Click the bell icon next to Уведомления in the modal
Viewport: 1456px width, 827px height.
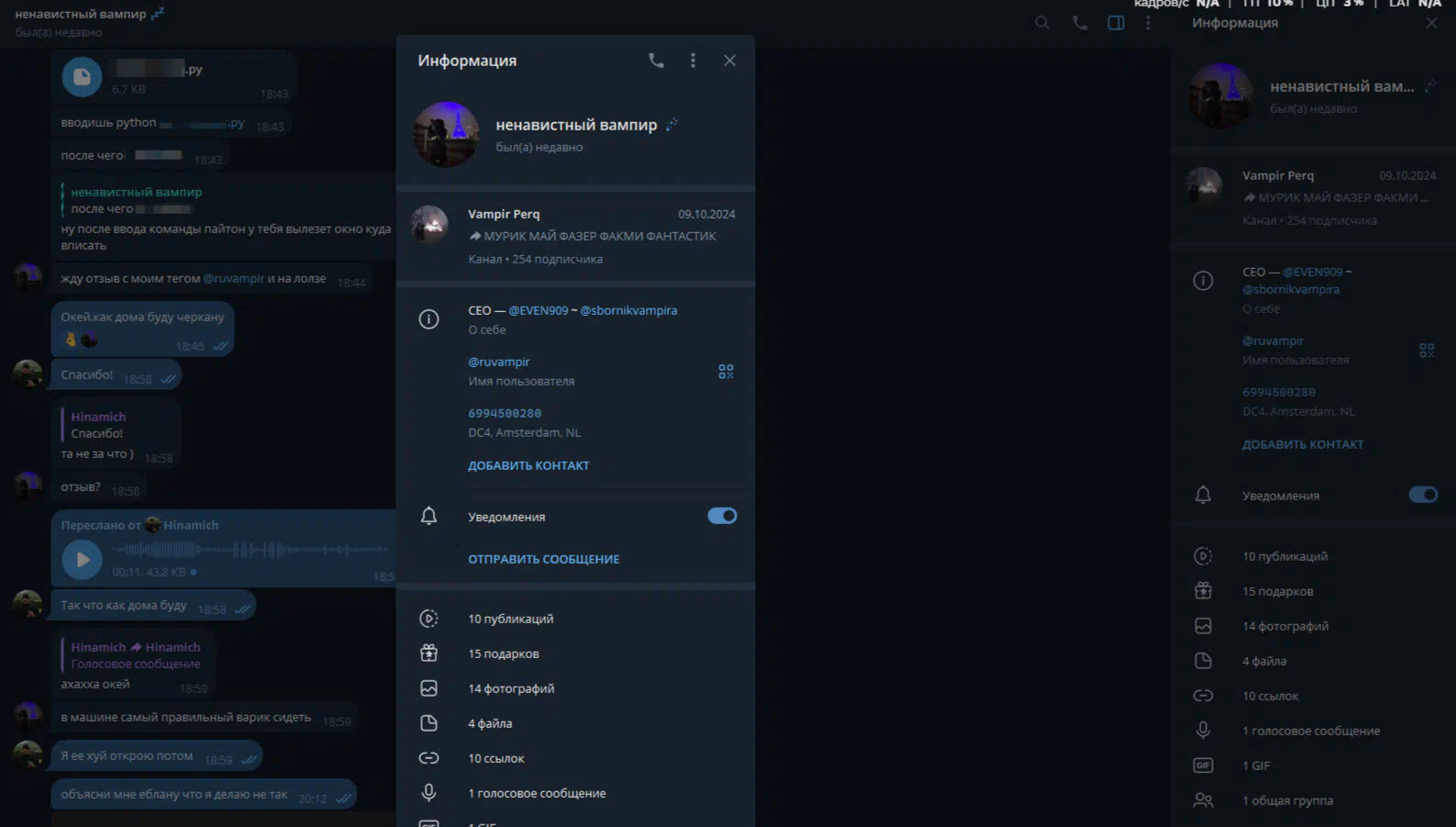[x=428, y=516]
